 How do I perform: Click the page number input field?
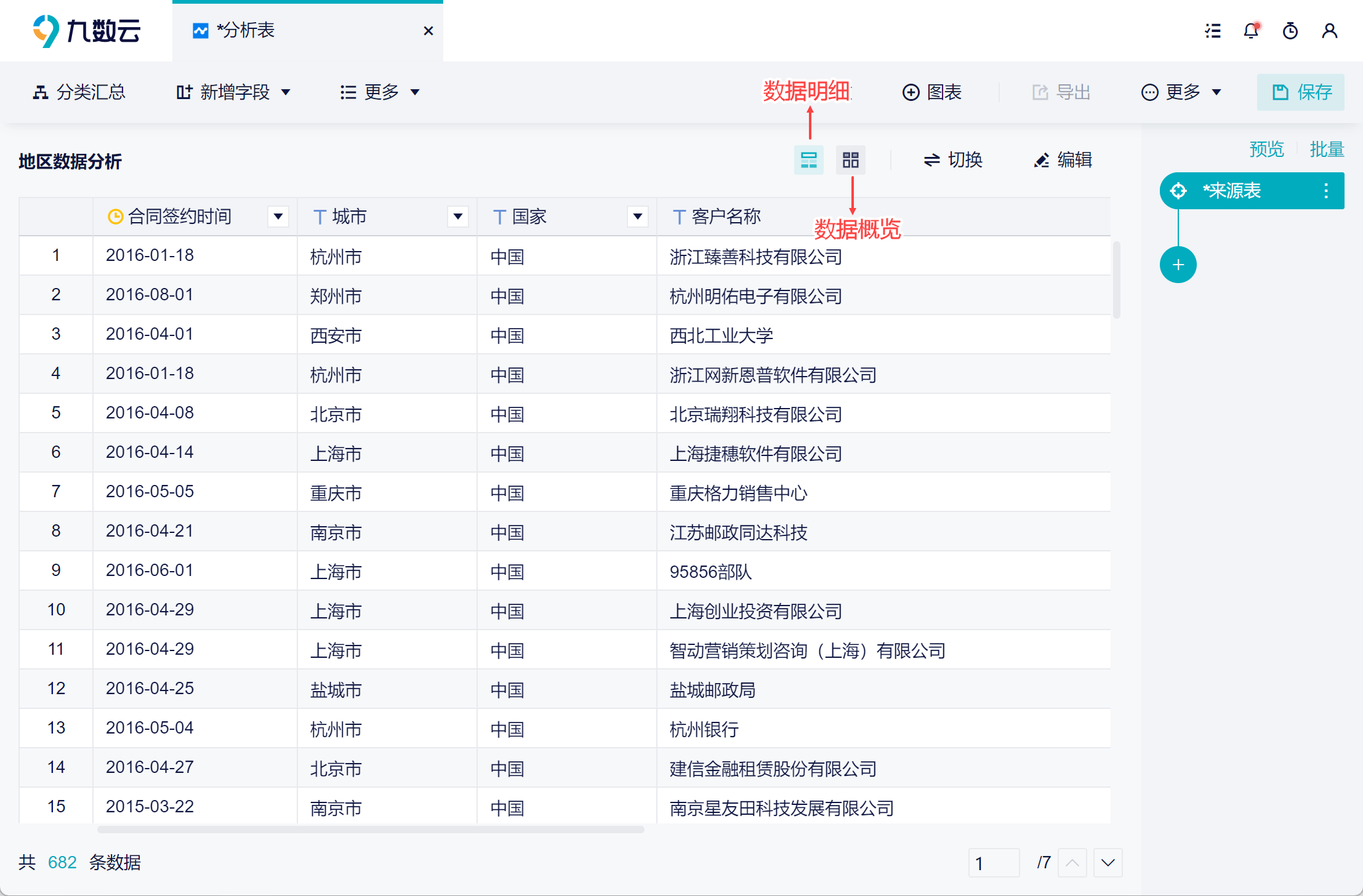pyautogui.click(x=993, y=863)
